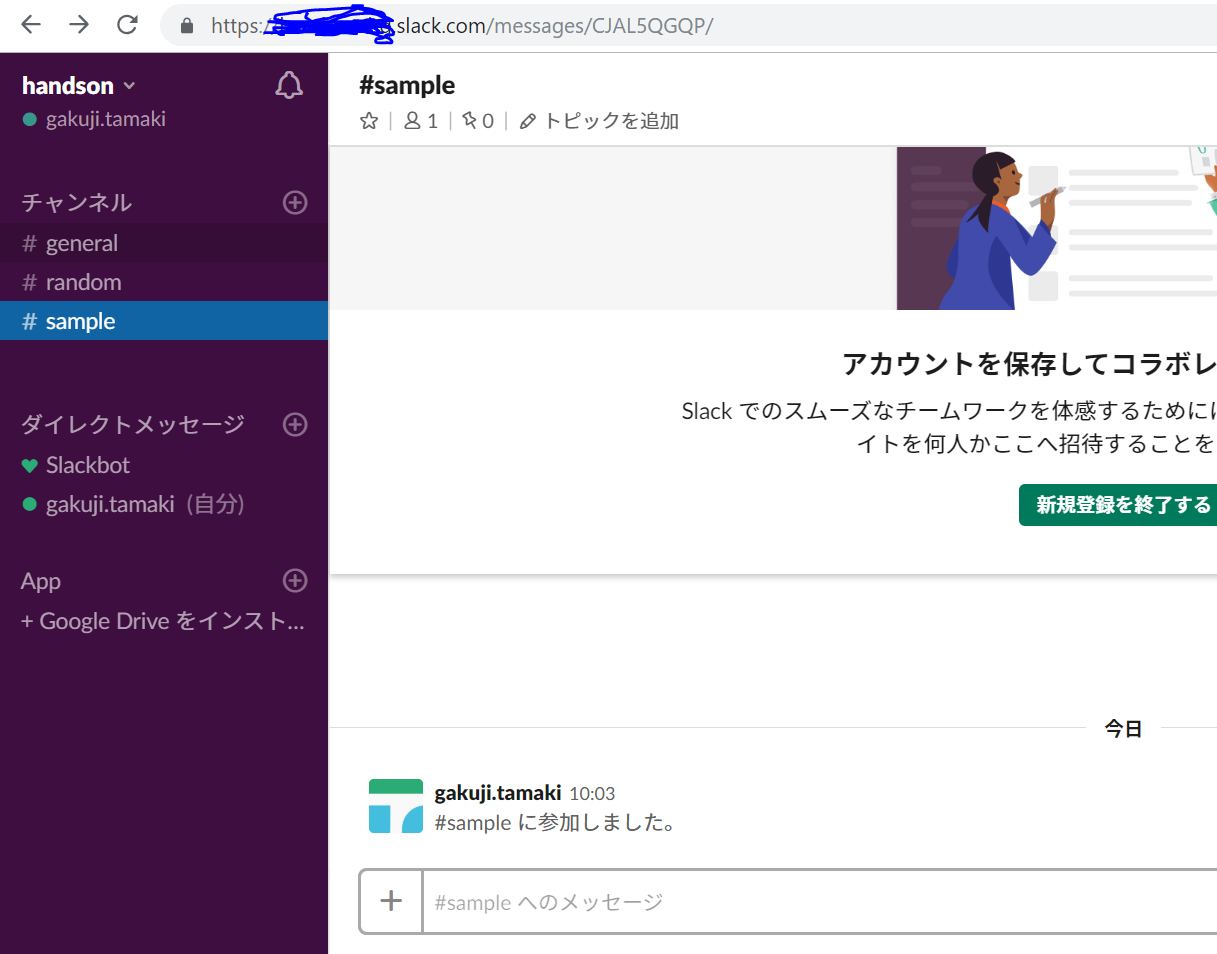Switch to the #general channel
The height and width of the screenshot is (954, 1217).
[x=80, y=242]
